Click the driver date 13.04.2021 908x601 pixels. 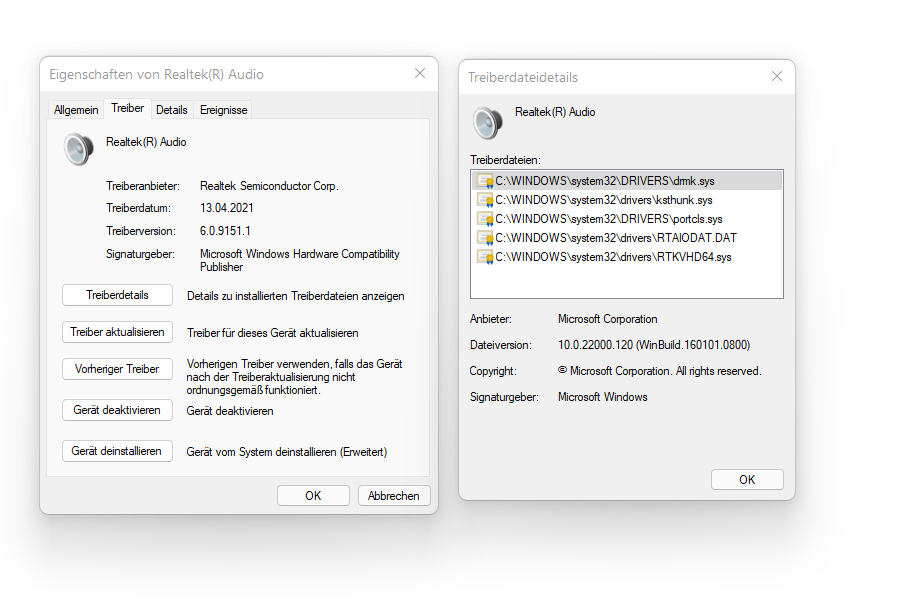[x=226, y=208]
